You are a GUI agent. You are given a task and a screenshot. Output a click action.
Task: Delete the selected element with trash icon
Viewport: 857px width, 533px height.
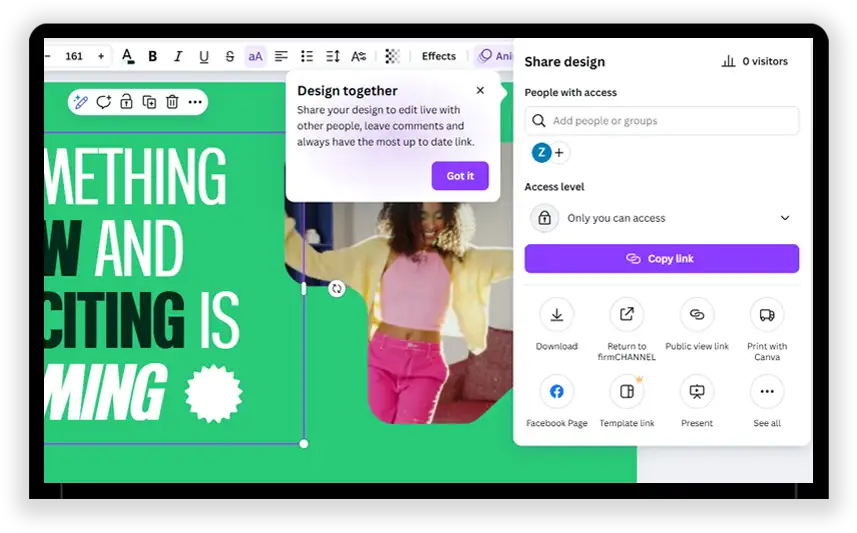(172, 102)
